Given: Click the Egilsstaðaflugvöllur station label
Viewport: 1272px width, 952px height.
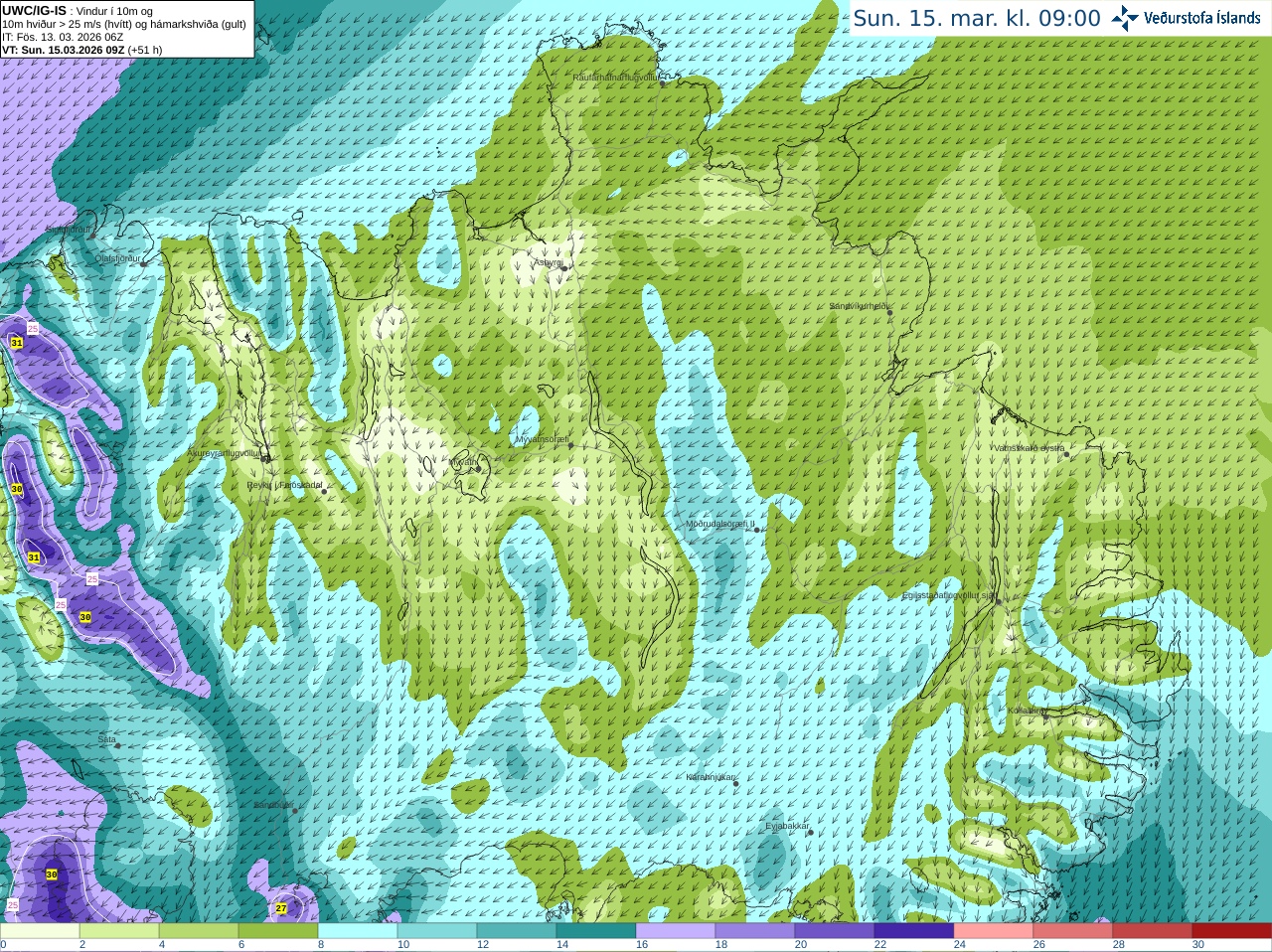Looking at the screenshot, I should coord(948,595).
